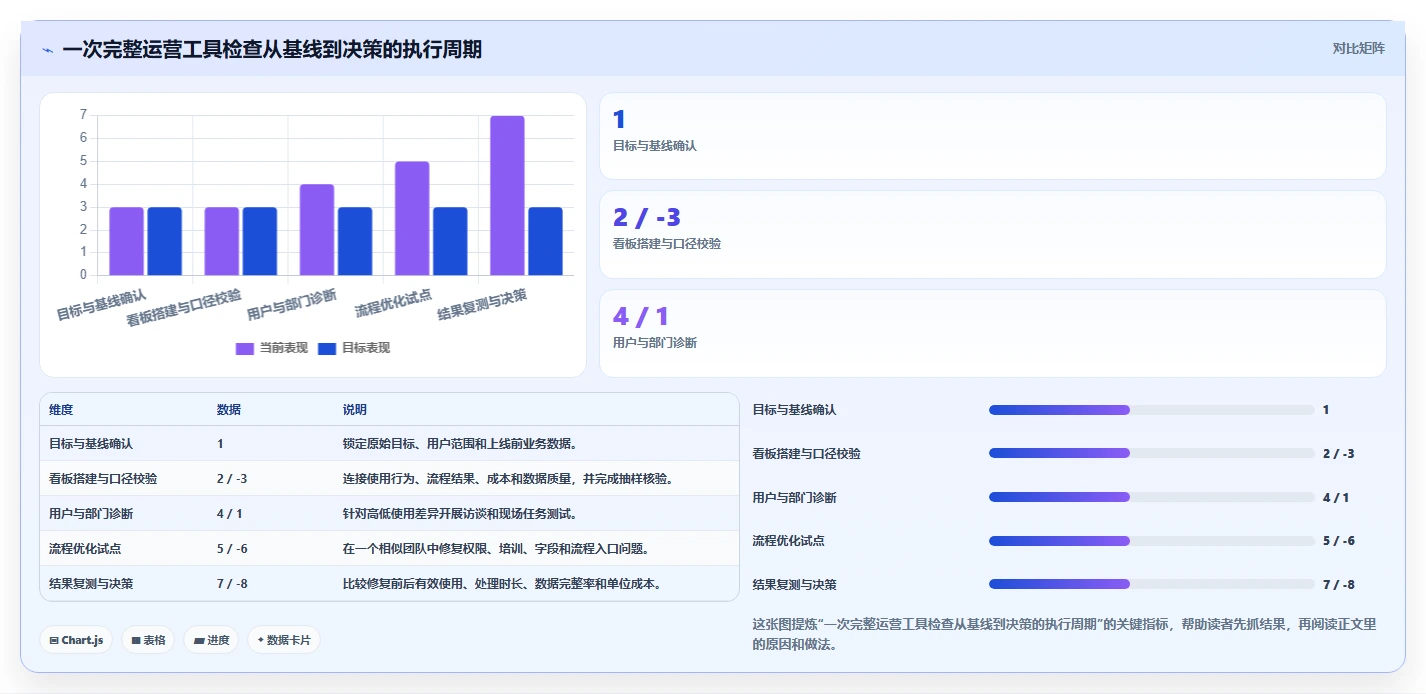Viewport: 1426px width, 694px height.
Task: Click the 对比矩阵 label in header
Action: tap(1358, 48)
